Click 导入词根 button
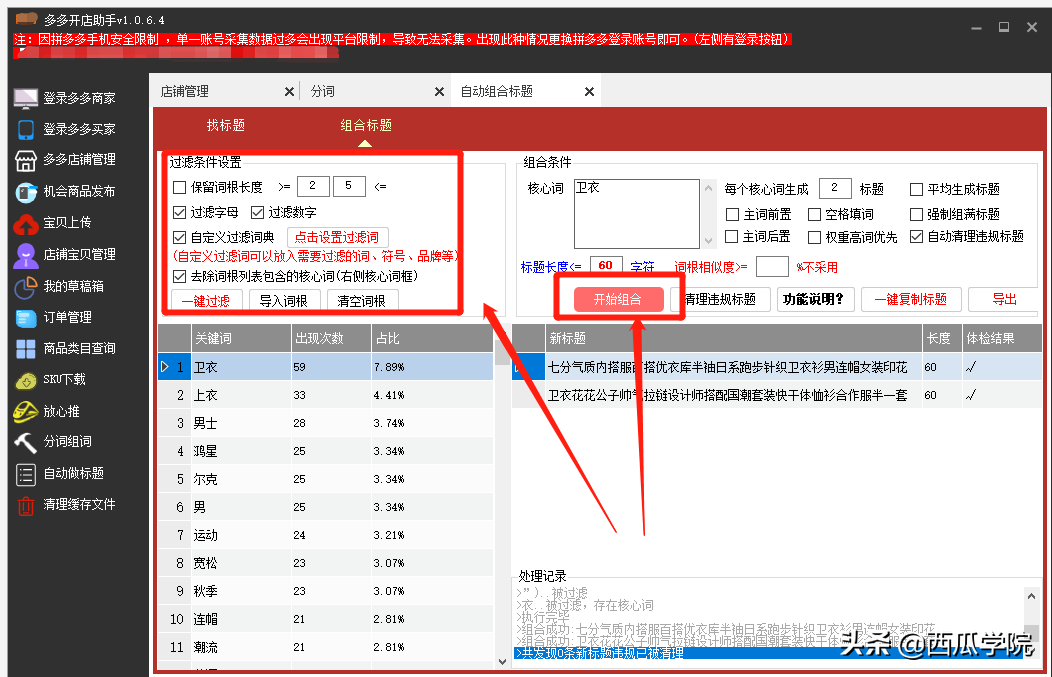The height and width of the screenshot is (677, 1052). click(284, 301)
